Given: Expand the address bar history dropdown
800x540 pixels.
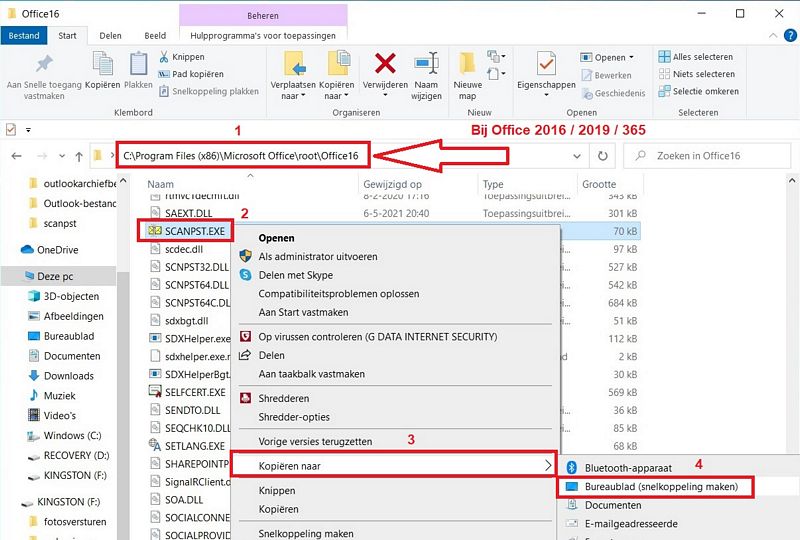Looking at the screenshot, I should [577, 156].
